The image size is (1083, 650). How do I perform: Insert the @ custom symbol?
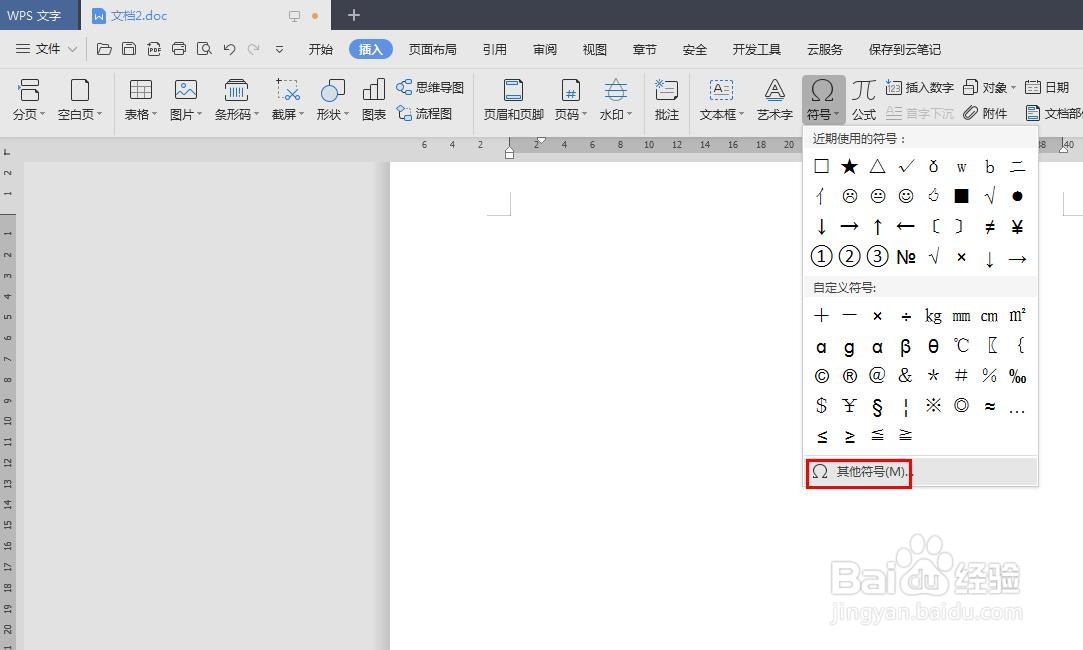tap(877, 375)
